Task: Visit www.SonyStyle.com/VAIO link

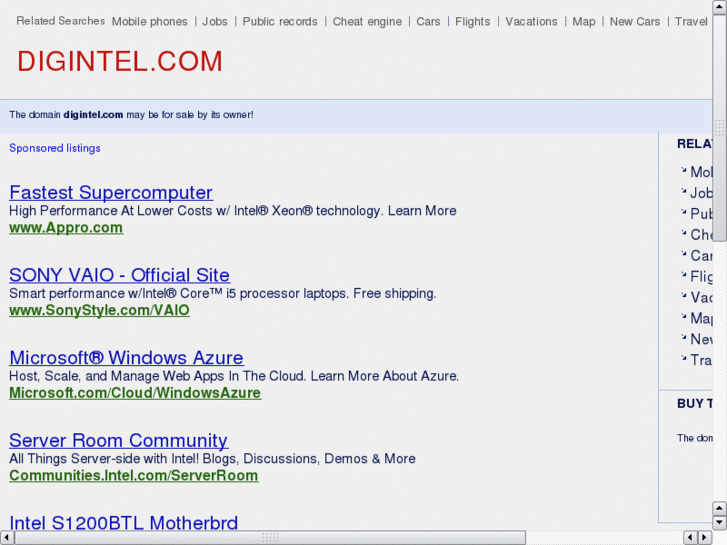Action: coord(99,310)
